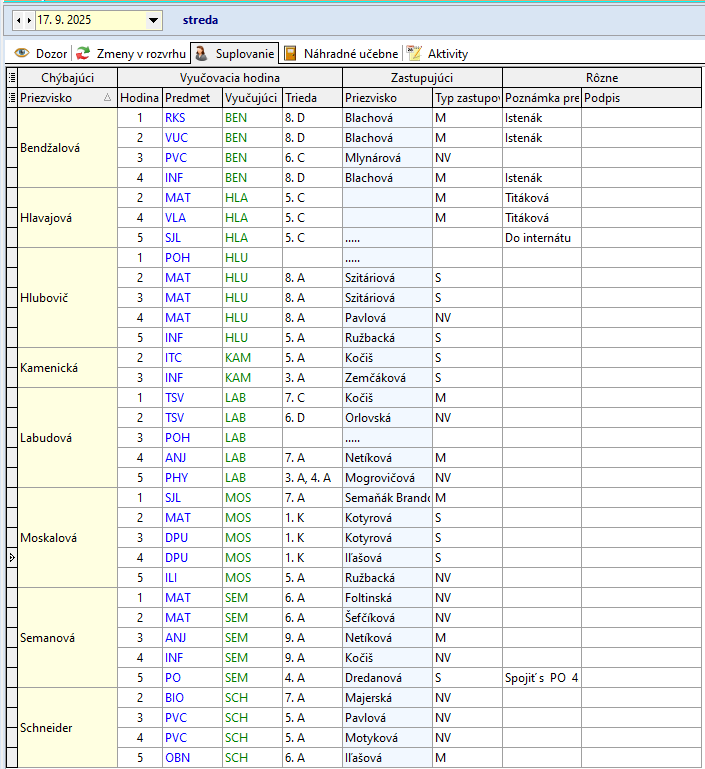Open the Aktivity tab
The image size is (705, 769).
click(437, 53)
